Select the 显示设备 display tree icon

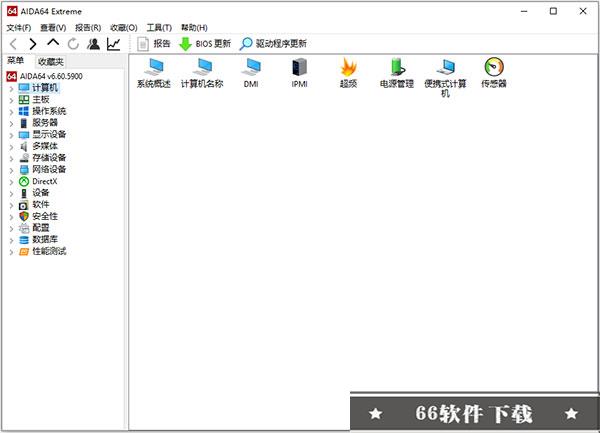tap(24, 135)
